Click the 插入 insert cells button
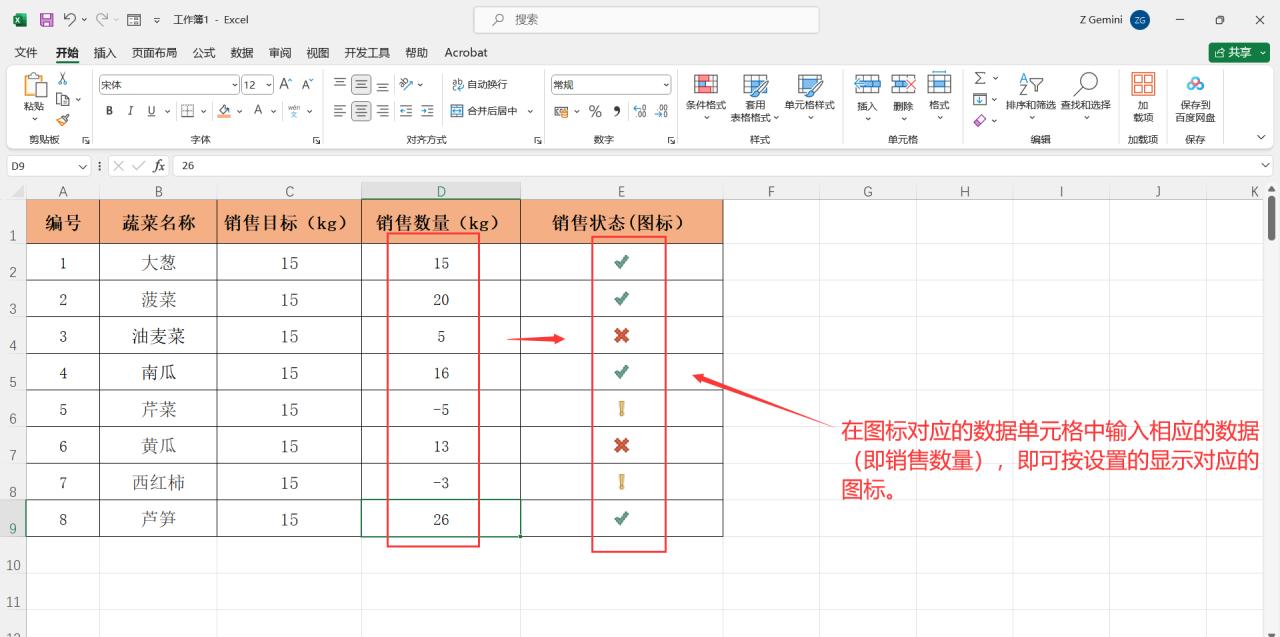This screenshot has height=637, width=1280. [x=867, y=98]
